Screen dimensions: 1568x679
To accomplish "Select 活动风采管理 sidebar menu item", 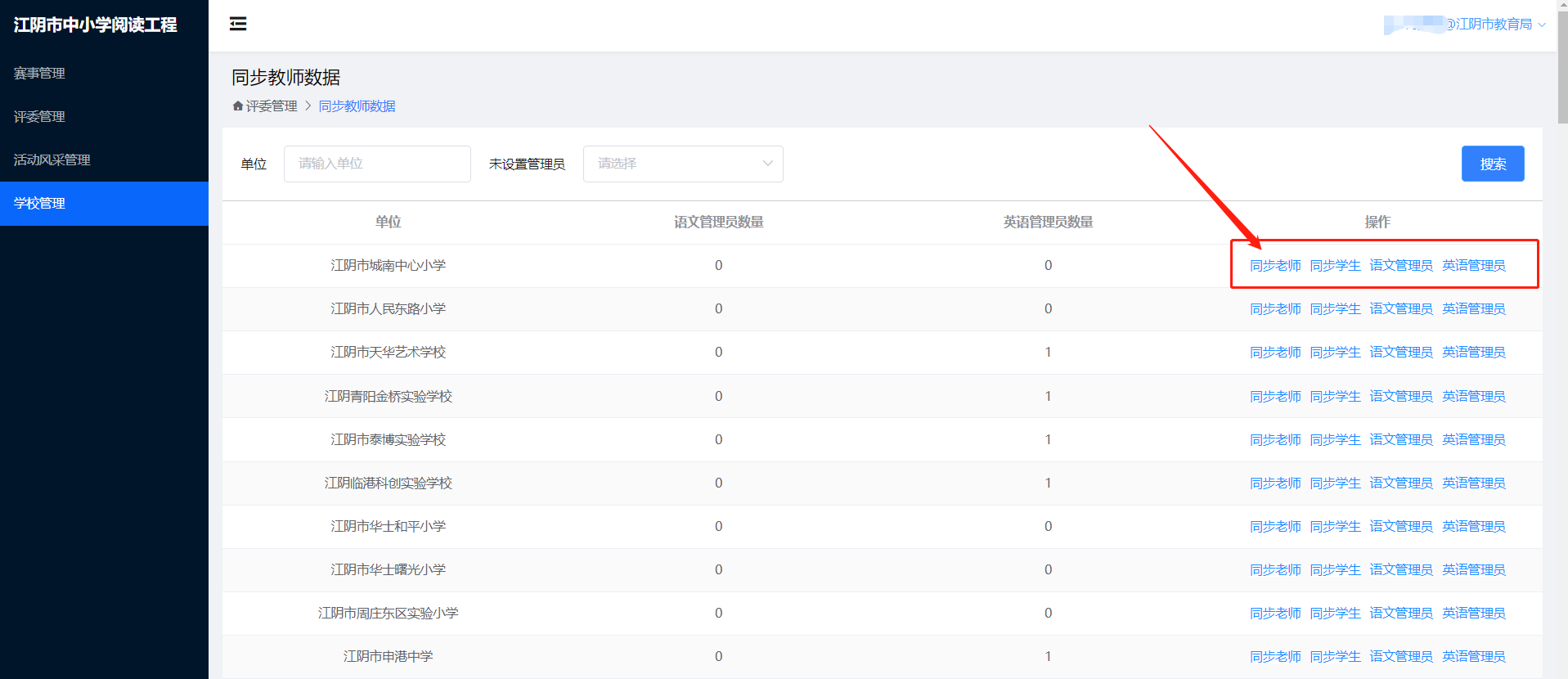I will pos(52,160).
